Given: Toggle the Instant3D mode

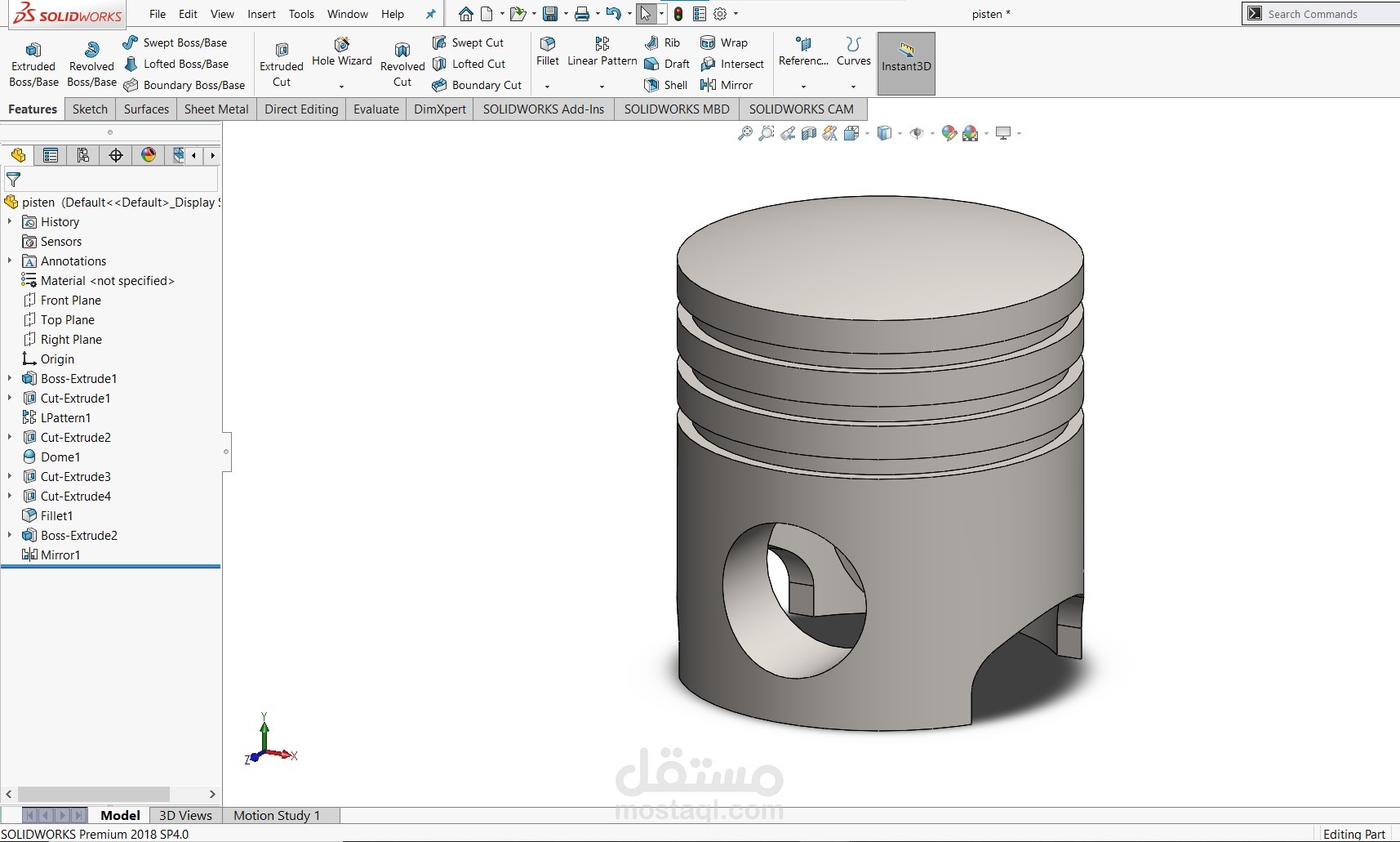Looking at the screenshot, I should coord(906,64).
